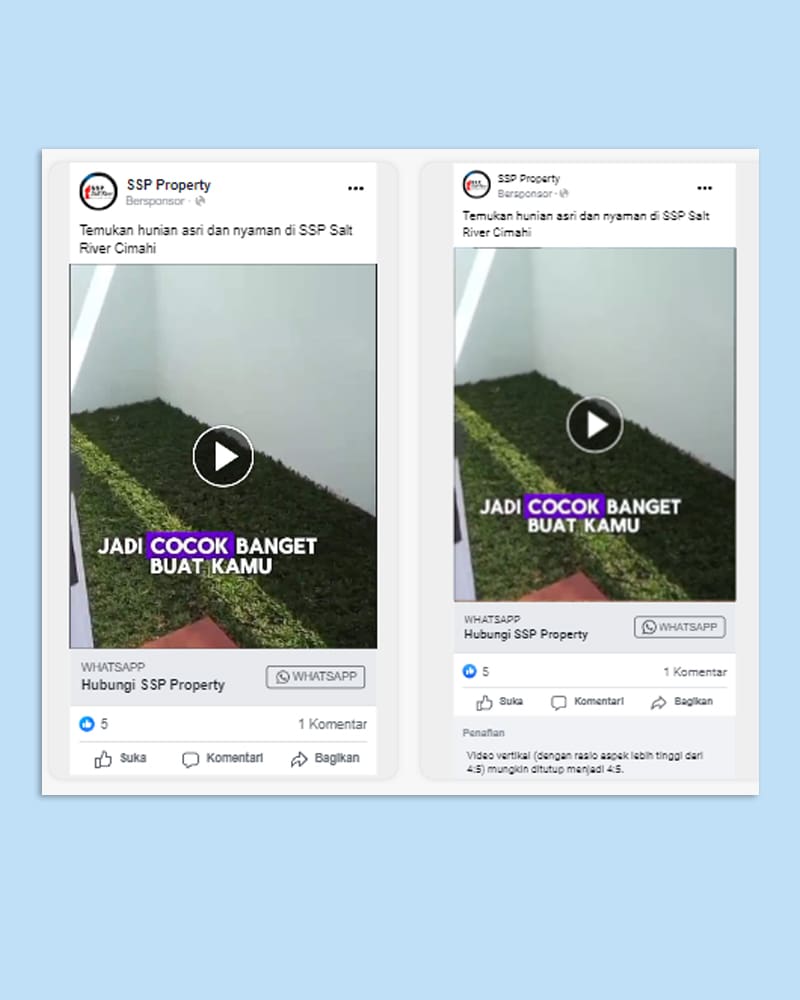Comment on right post via Komentari
This screenshot has height=1000, width=800.
click(587, 702)
